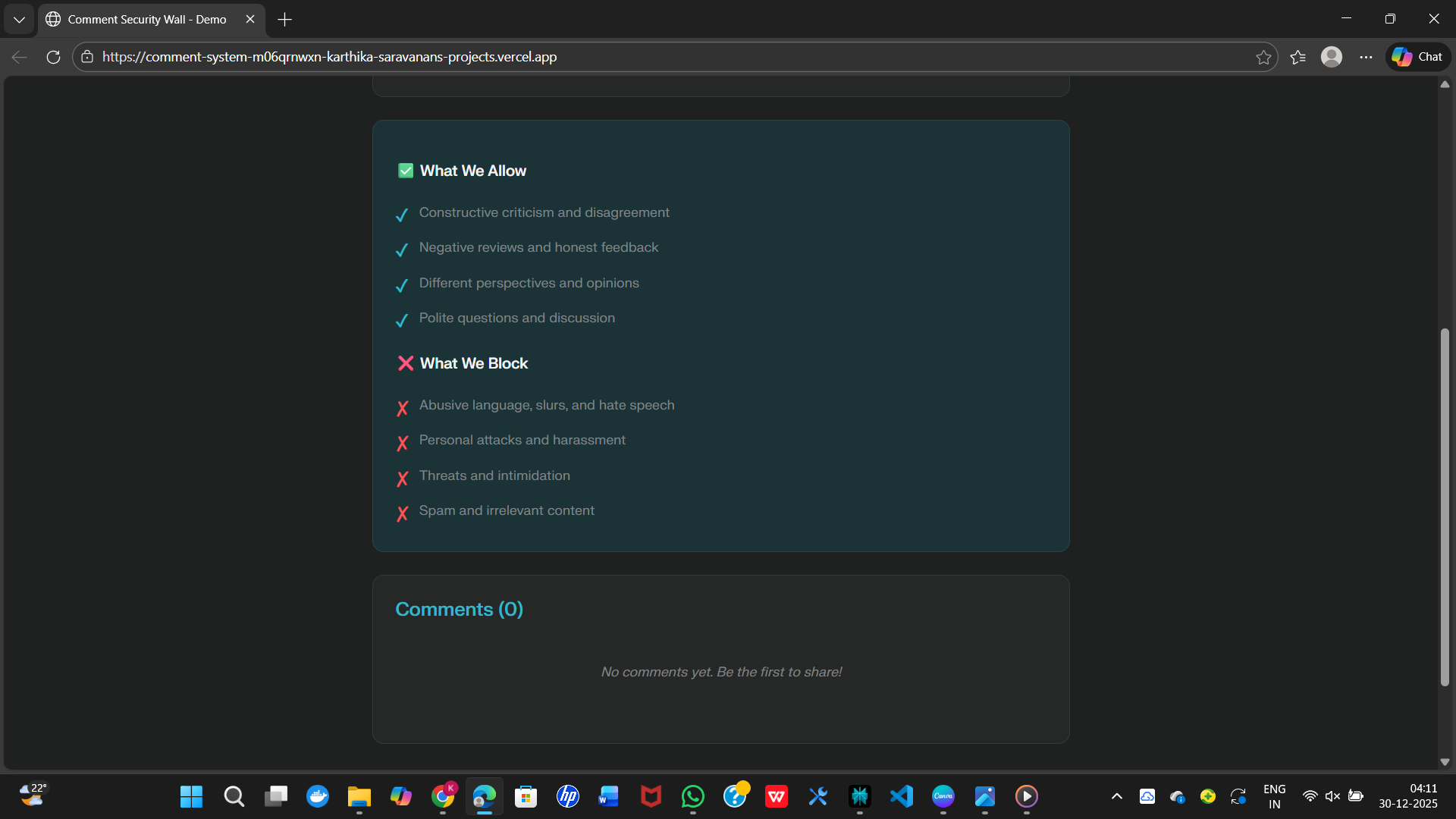Screen dimensions: 1456x819
Task: Open Settings and more ellipsis menu
Action: 1366,57
